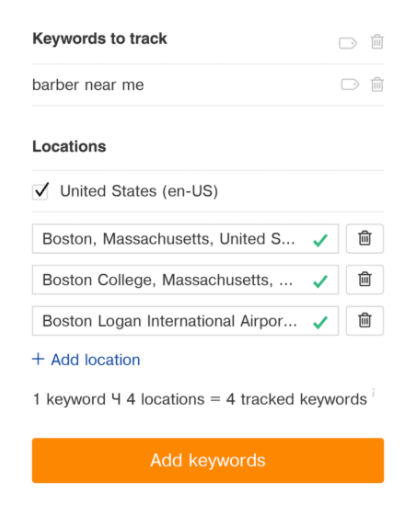The width and height of the screenshot is (416, 509).
Task: Click the orange 'Add keywords' button
Action: [208, 460]
